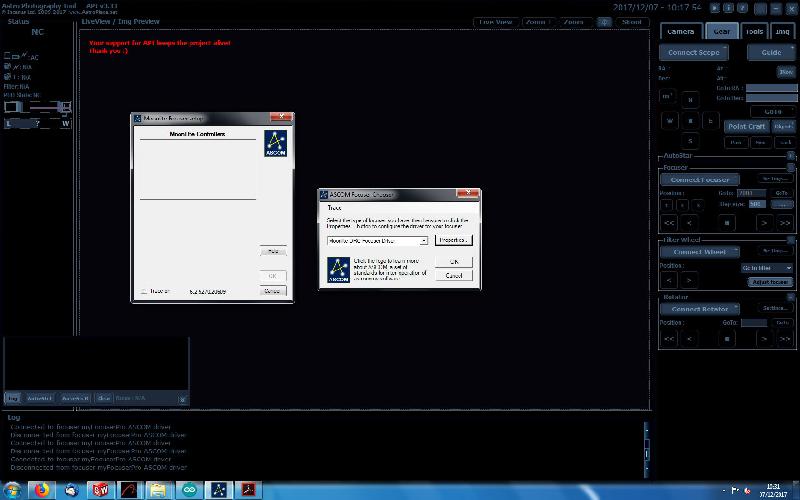Click the ASCOM logo in Moonlite setup dialog

pyautogui.click(x=276, y=143)
